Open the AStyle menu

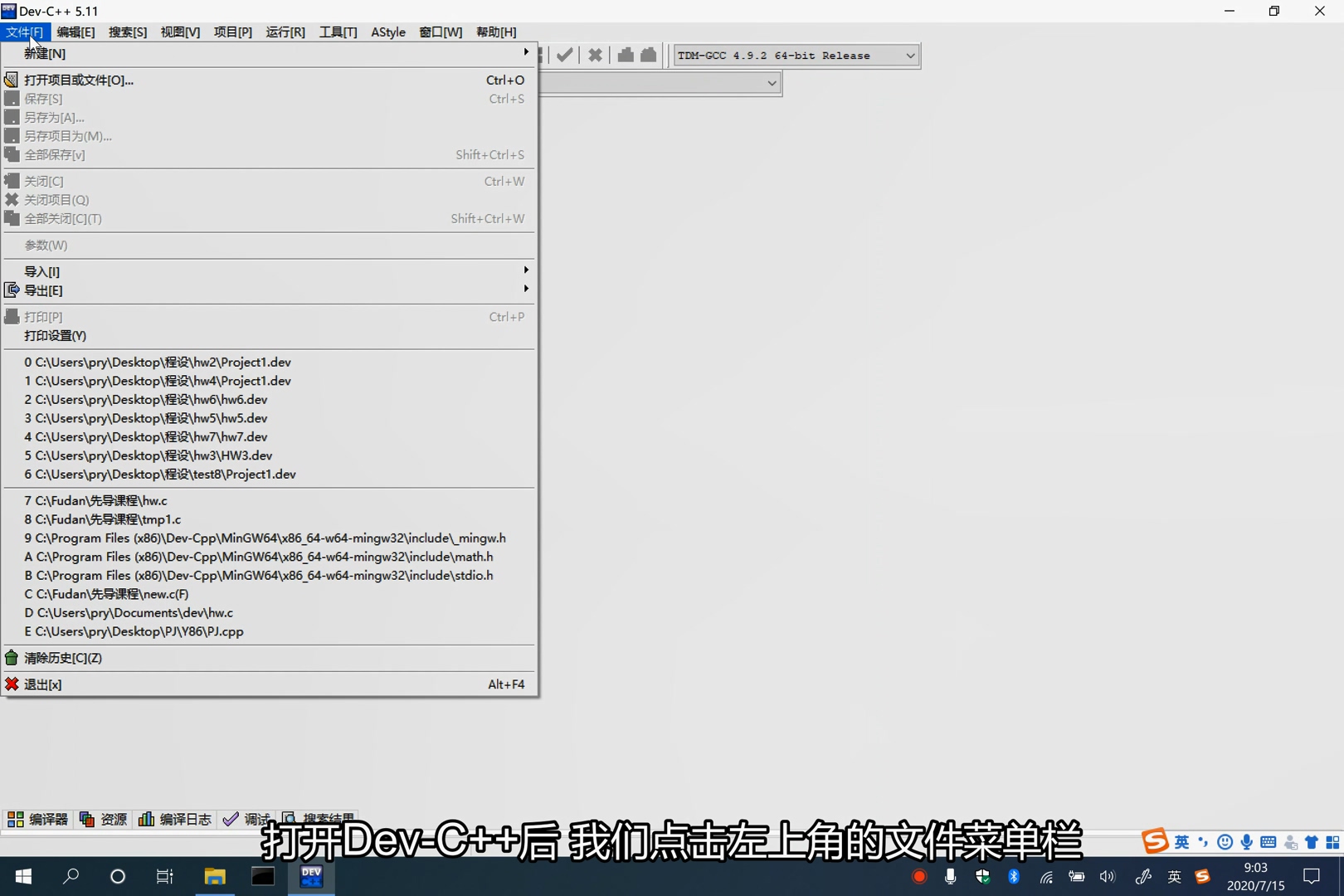tap(388, 32)
